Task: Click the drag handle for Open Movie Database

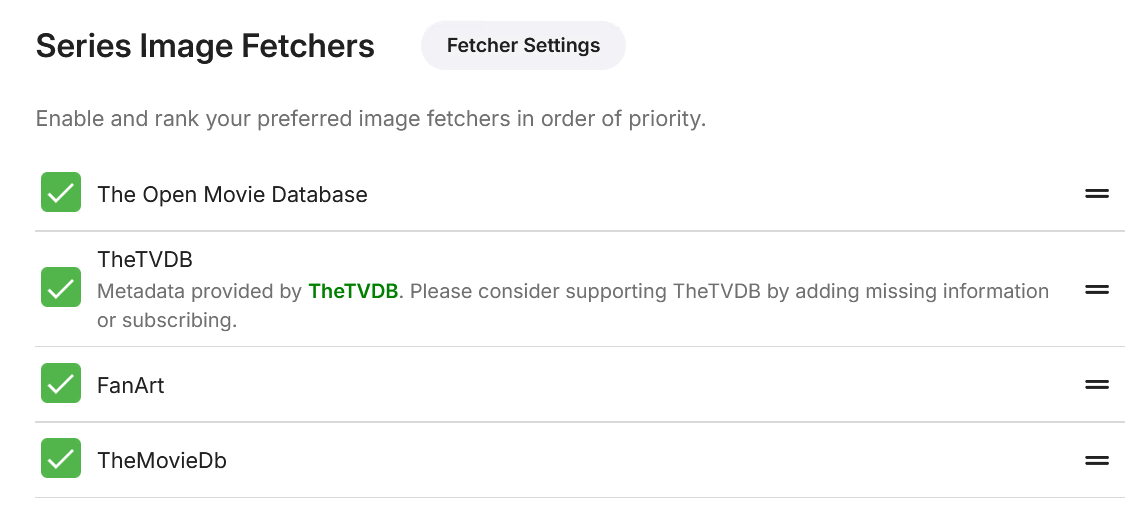Action: tap(1097, 194)
